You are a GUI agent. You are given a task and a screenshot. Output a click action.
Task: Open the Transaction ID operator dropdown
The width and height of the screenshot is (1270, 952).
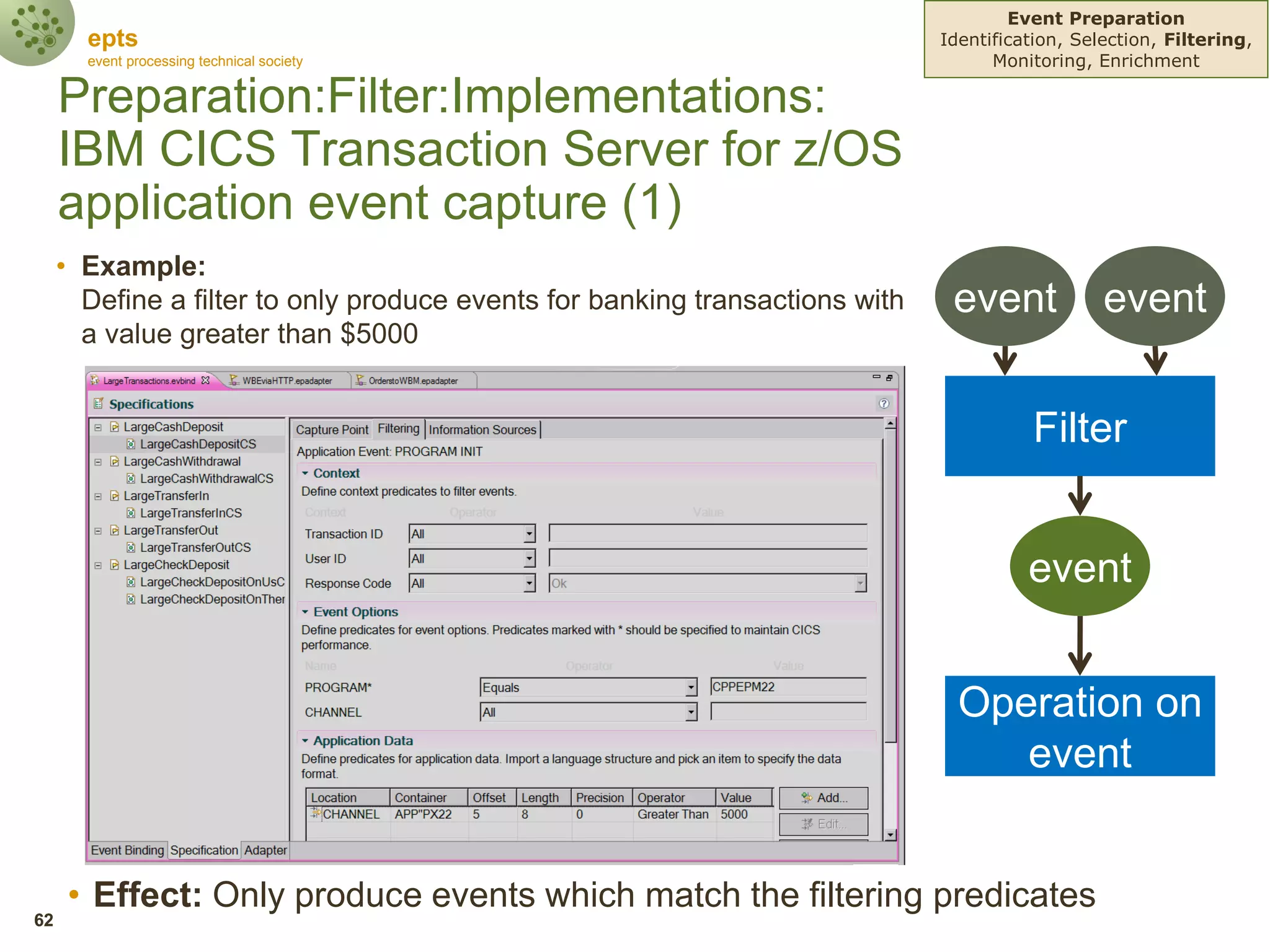pos(529,534)
